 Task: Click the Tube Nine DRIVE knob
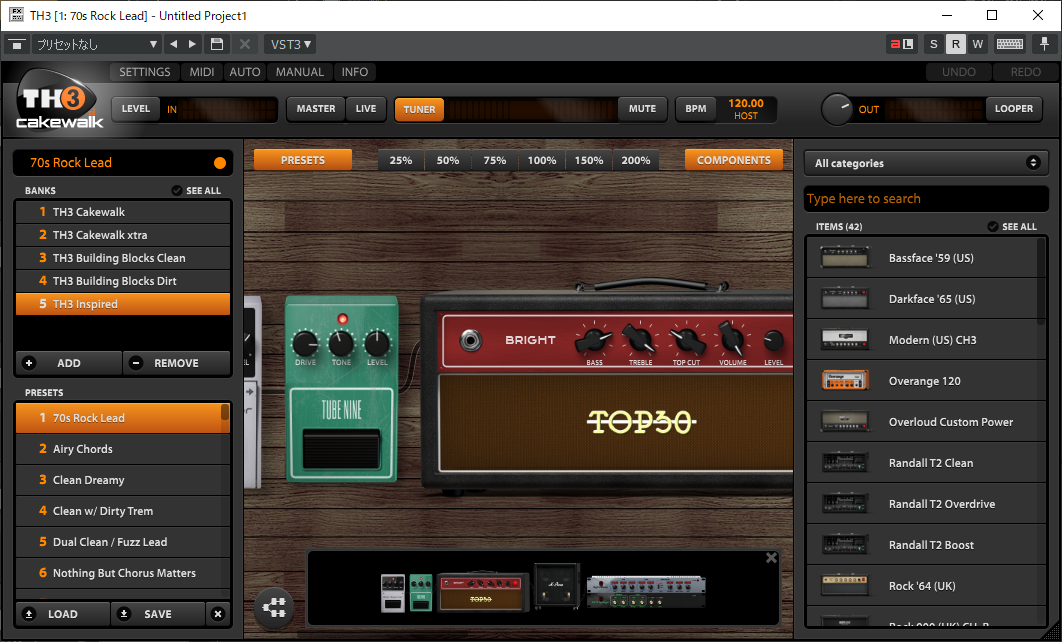305,343
